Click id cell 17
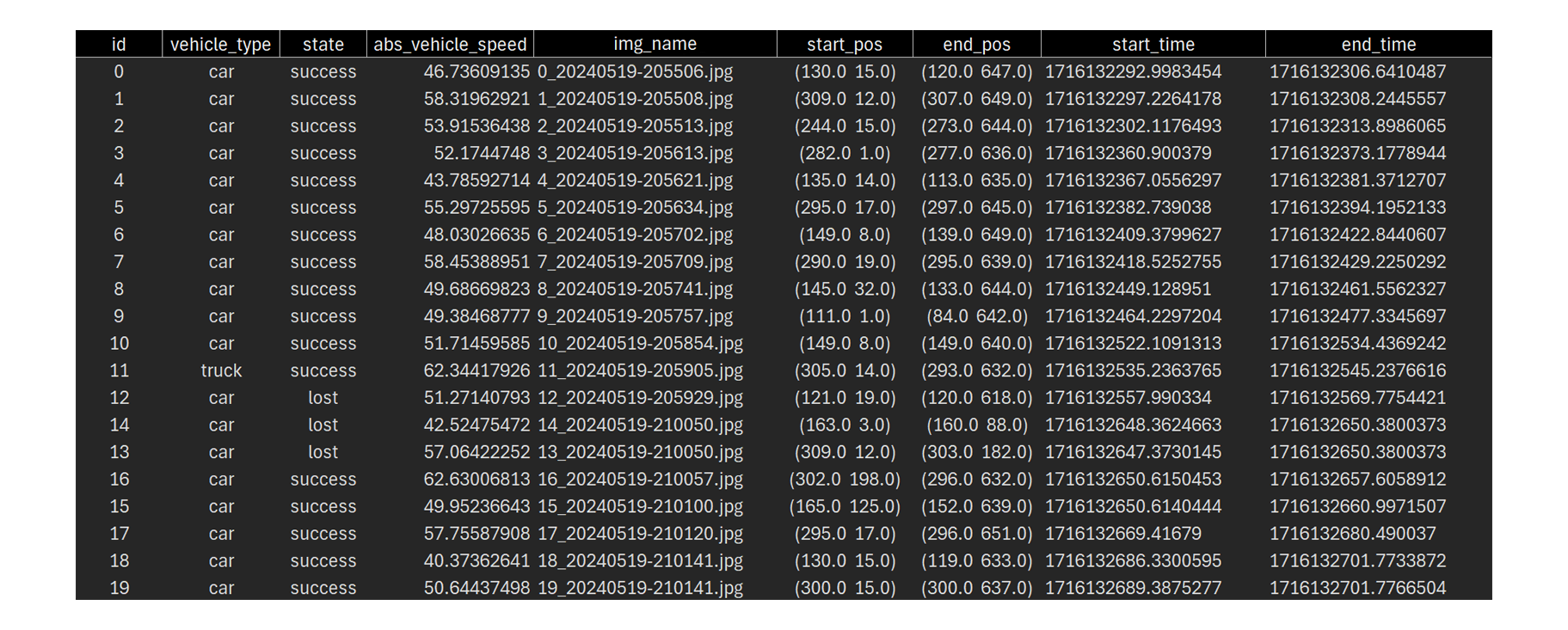1568x630 pixels. pyautogui.click(x=119, y=534)
